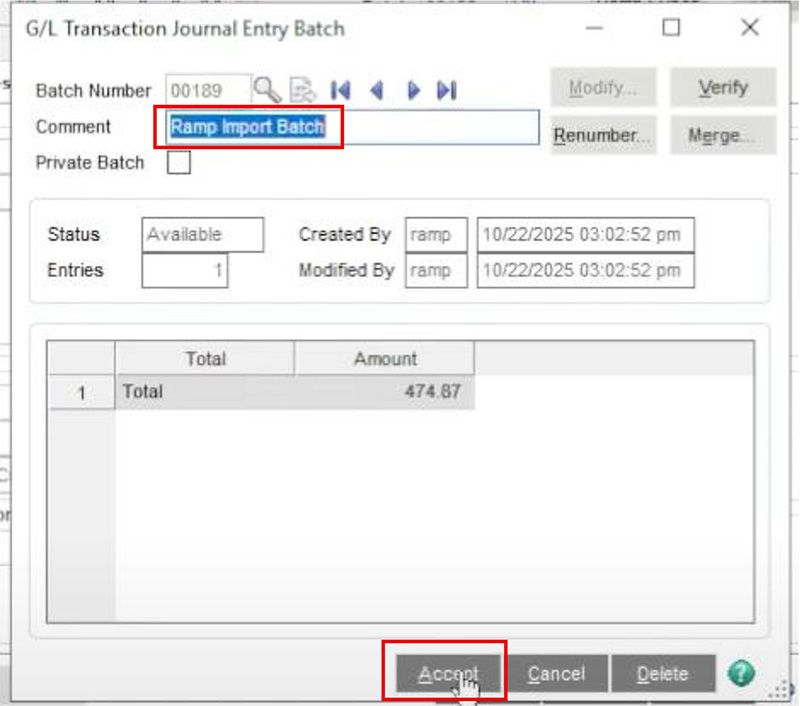Click the Verify button
Viewport: 800px width, 706px height.
point(723,88)
